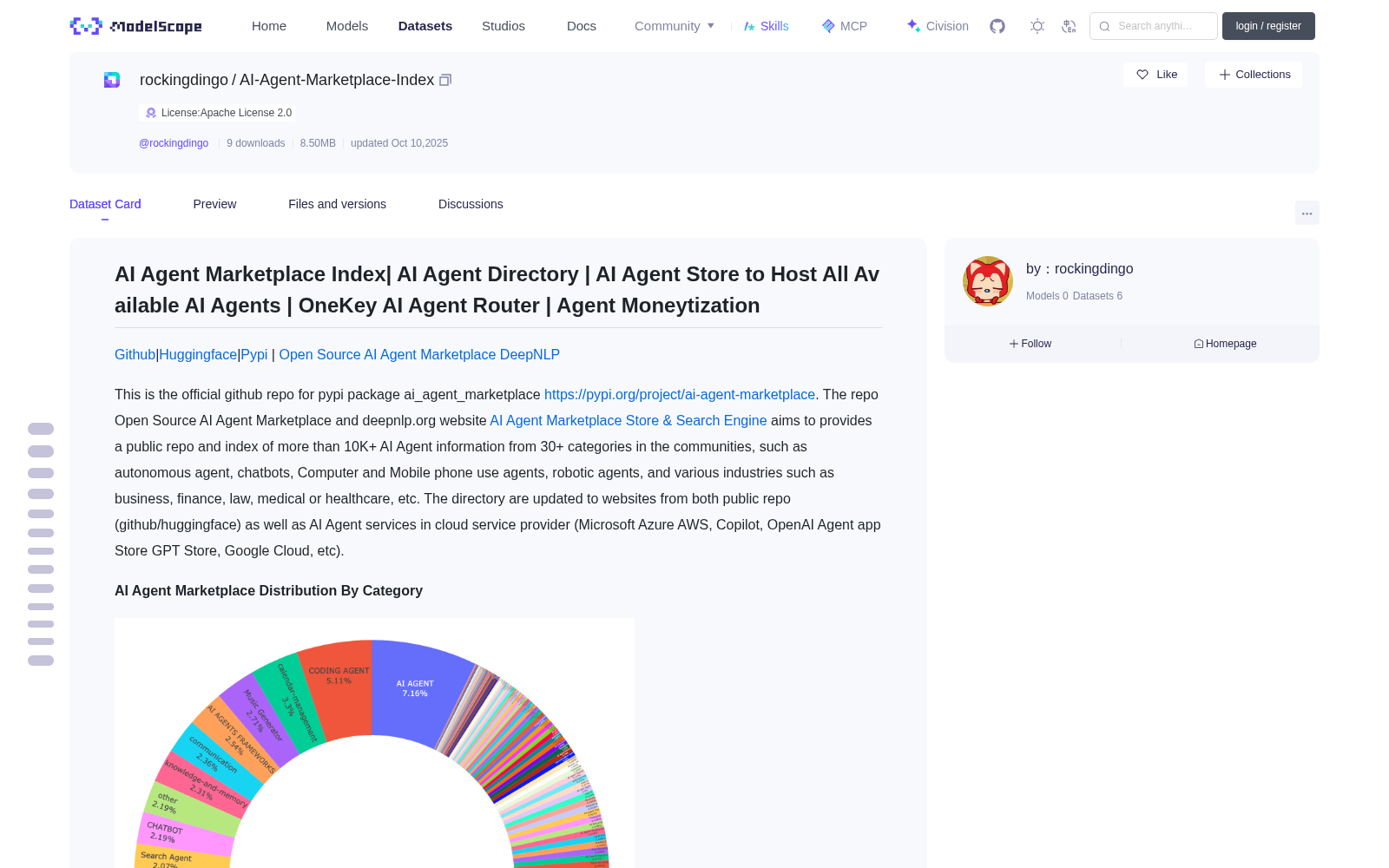The image size is (1389, 868).
Task: Open the Models navigation item
Action: pos(347,26)
